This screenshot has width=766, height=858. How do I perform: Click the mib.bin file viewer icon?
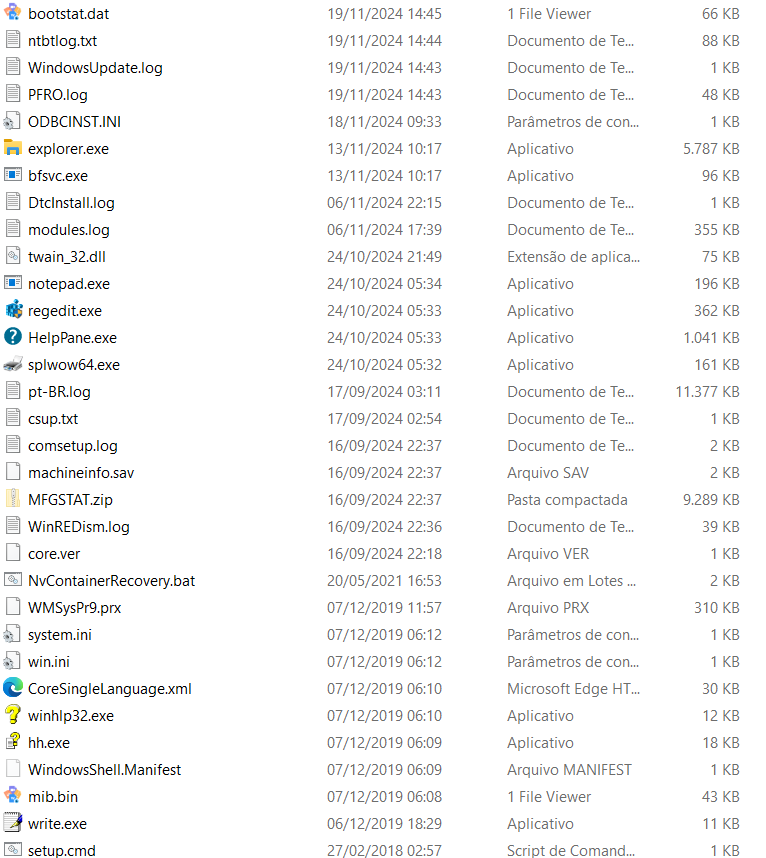coord(13,796)
